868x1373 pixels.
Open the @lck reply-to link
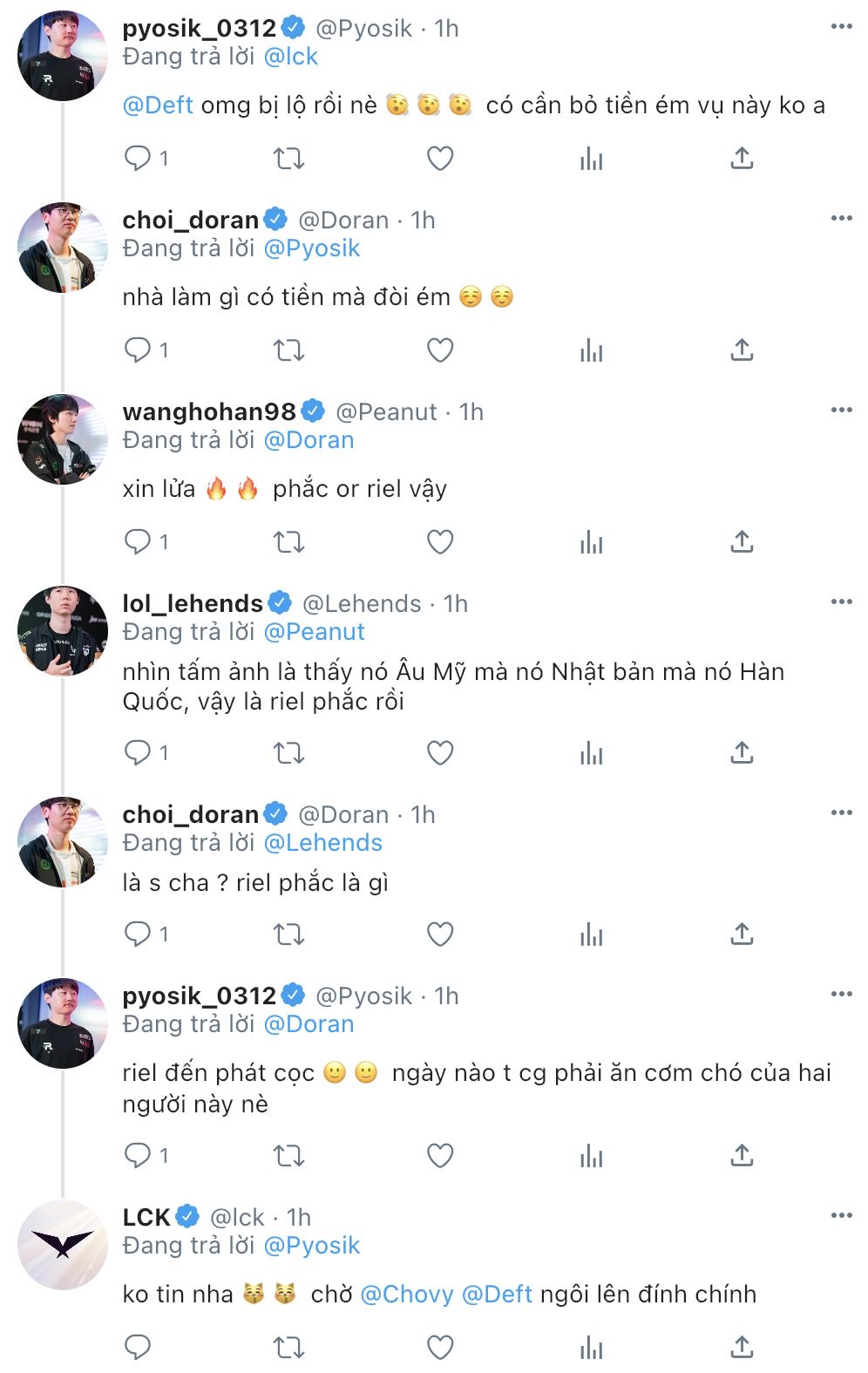point(290,57)
